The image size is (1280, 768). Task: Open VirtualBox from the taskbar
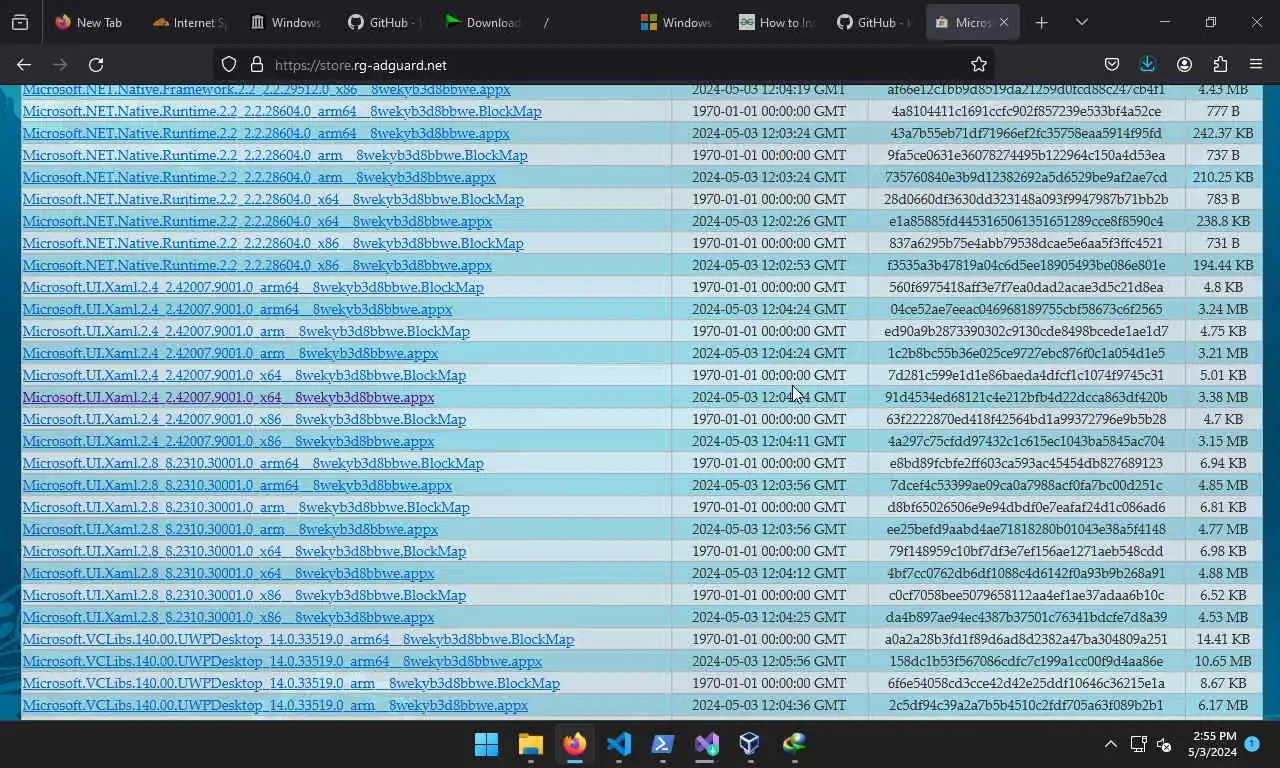point(750,744)
